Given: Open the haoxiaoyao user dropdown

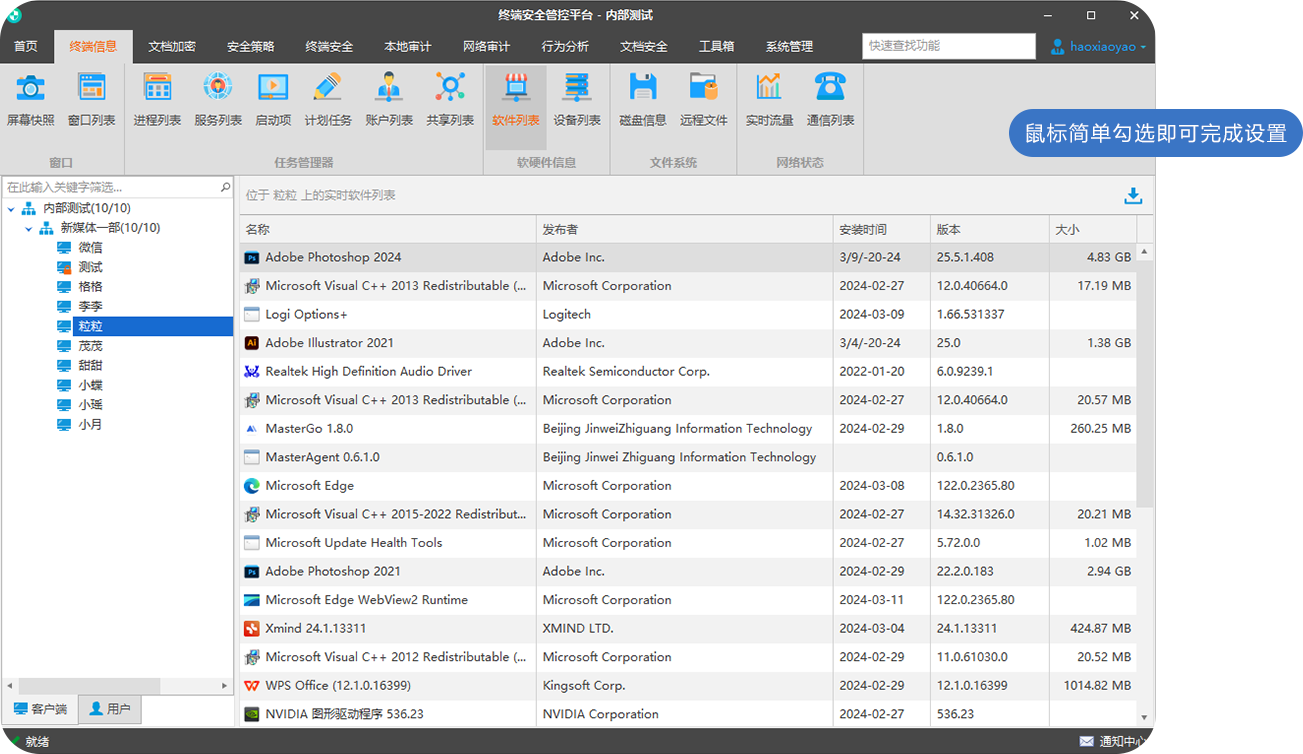Looking at the screenshot, I should pyautogui.click(x=1098, y=47).
